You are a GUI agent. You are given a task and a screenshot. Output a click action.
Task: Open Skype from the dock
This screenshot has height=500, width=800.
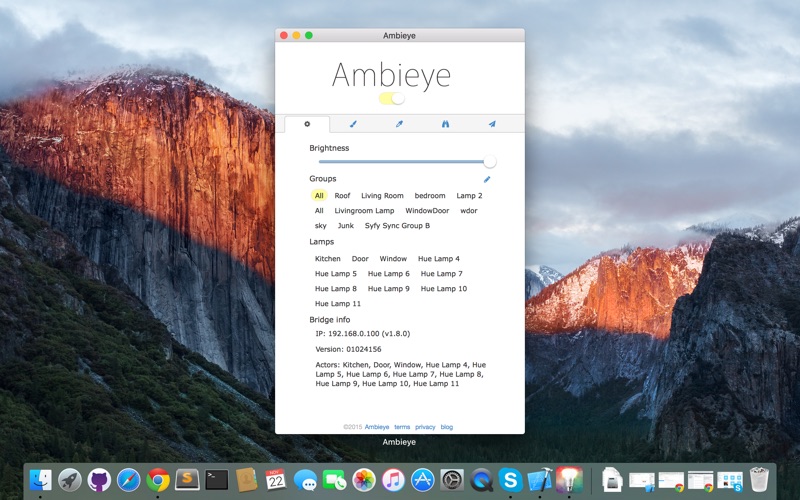pos(511,480)
